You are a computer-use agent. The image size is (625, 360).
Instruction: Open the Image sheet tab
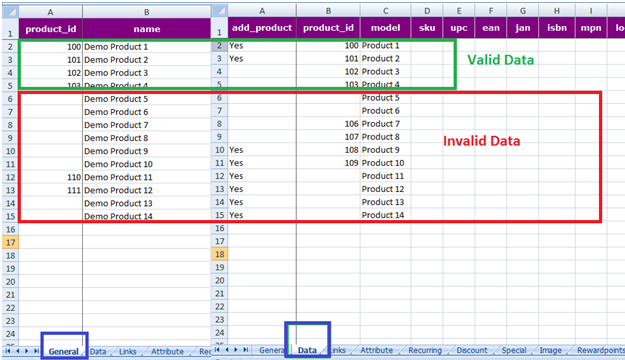[550, 350]
